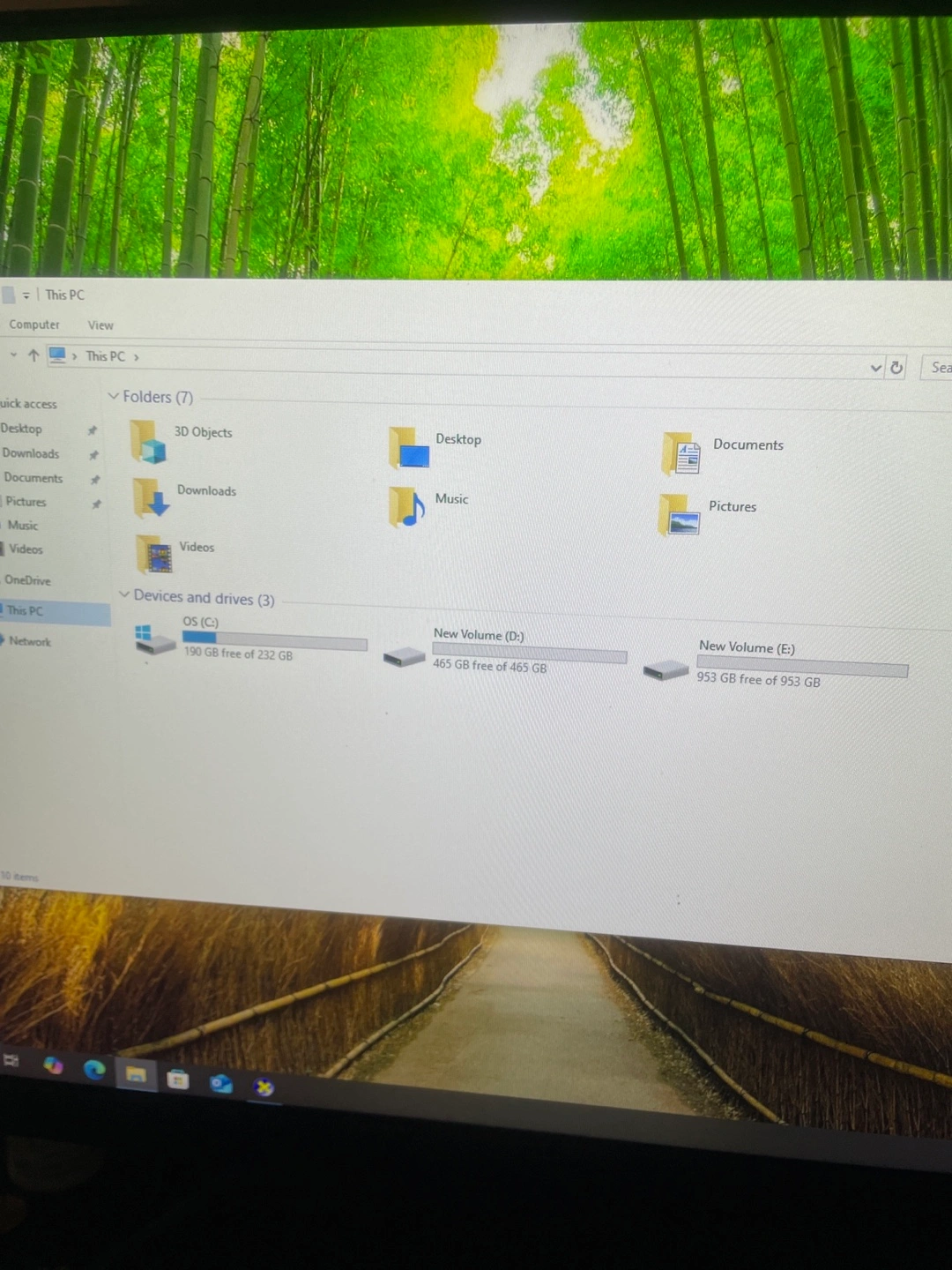Viewport: 952px width, 1270px height.
Task: Click the New Volume (E:) storage usage bar
Action: pyautogui.click(x=802, y=667)
